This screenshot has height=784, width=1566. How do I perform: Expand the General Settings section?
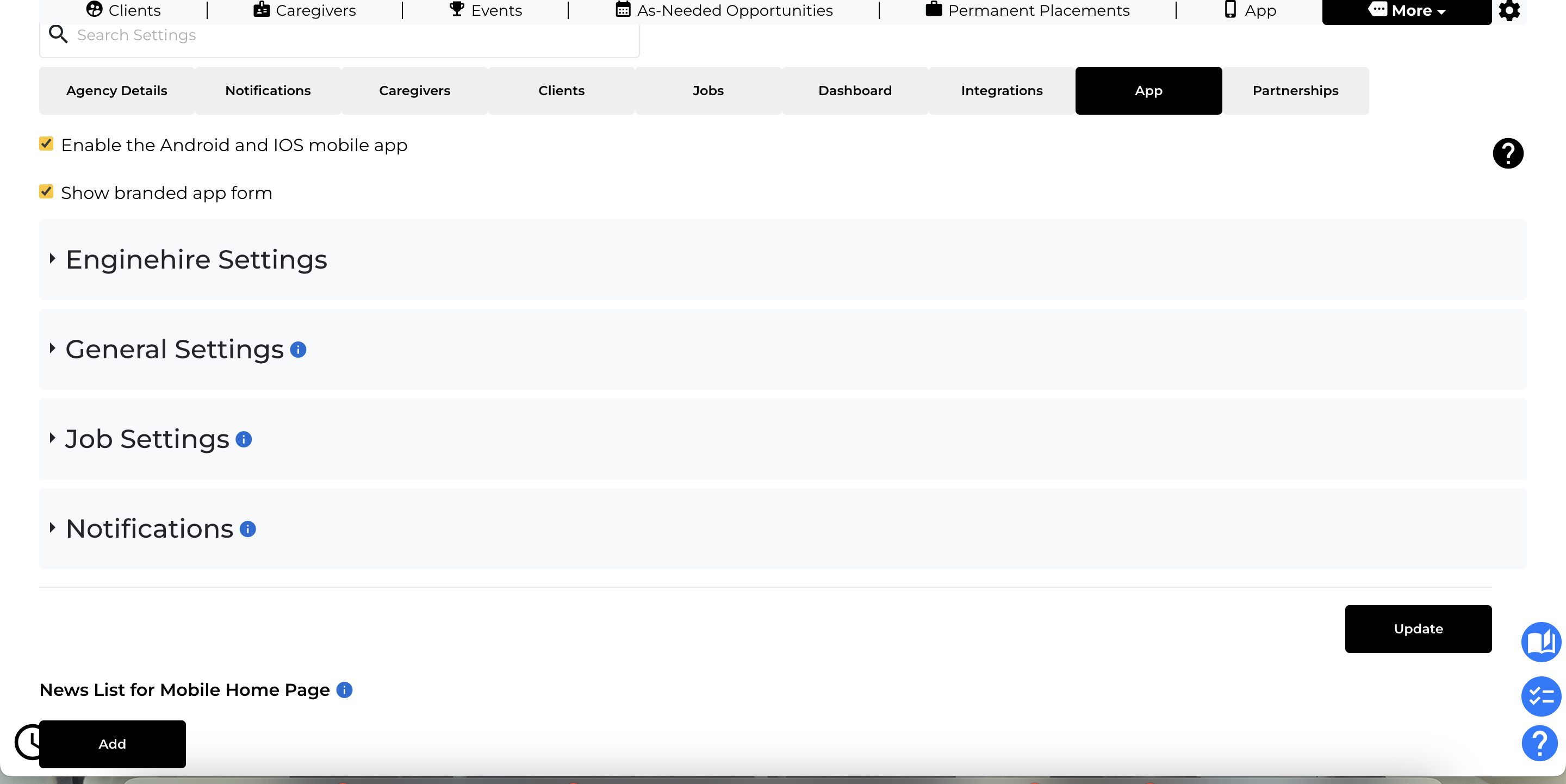tap(783, 350)
